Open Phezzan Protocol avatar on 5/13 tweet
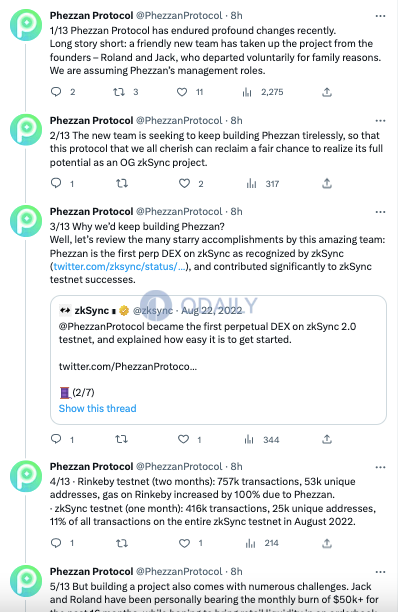 pyautogui.click(x=26, y=581)
